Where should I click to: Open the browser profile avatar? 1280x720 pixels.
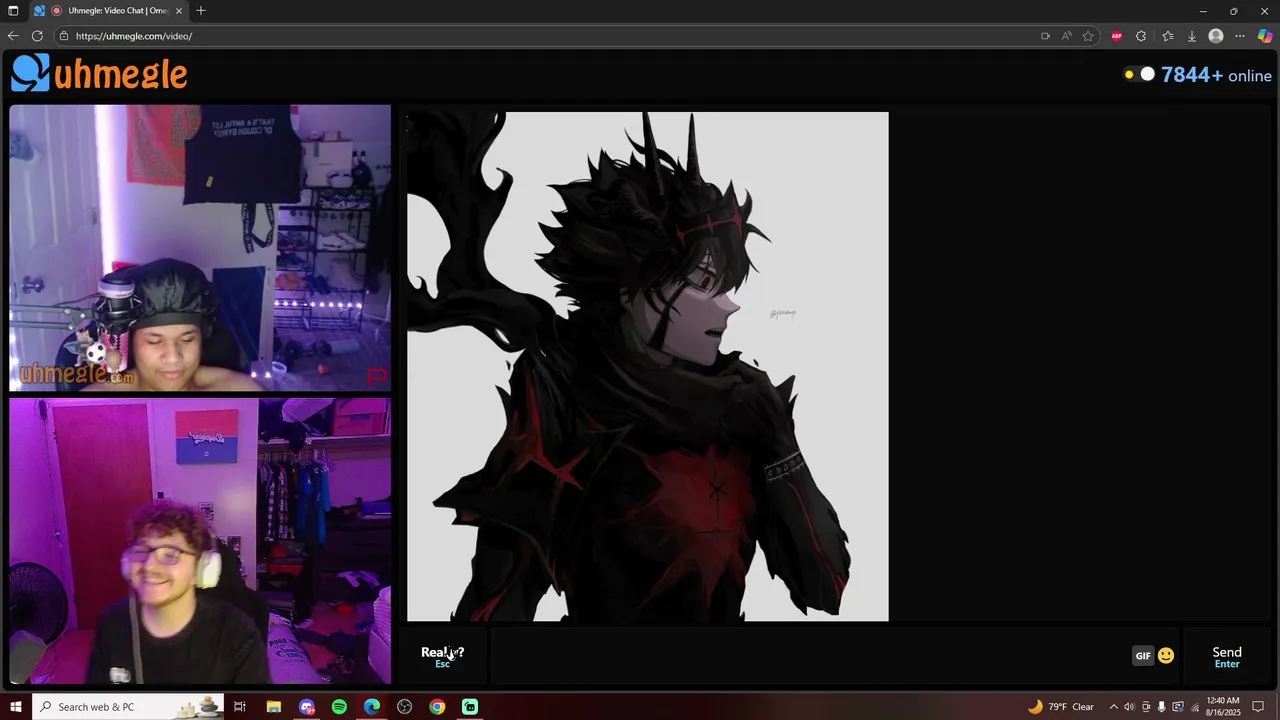pyautogui.click(x=1216, y=36)
